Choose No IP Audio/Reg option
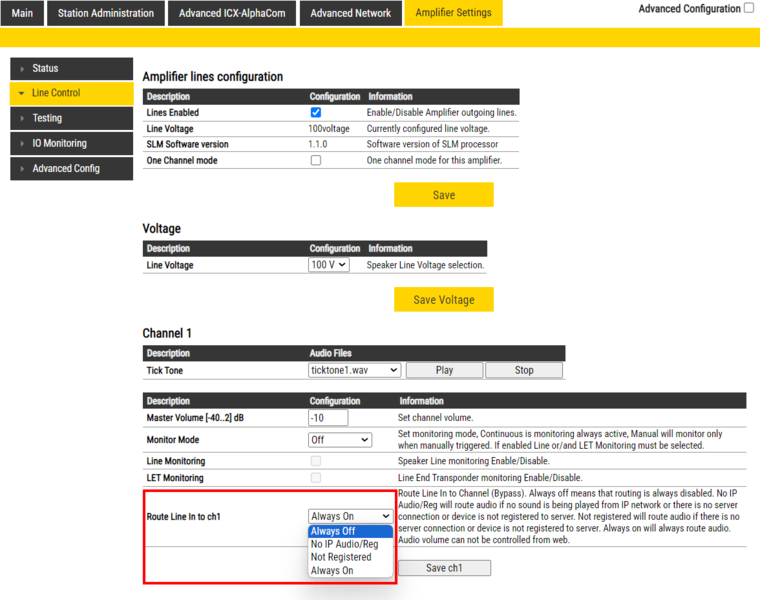760x600 pixels. (x=344, y=544)
